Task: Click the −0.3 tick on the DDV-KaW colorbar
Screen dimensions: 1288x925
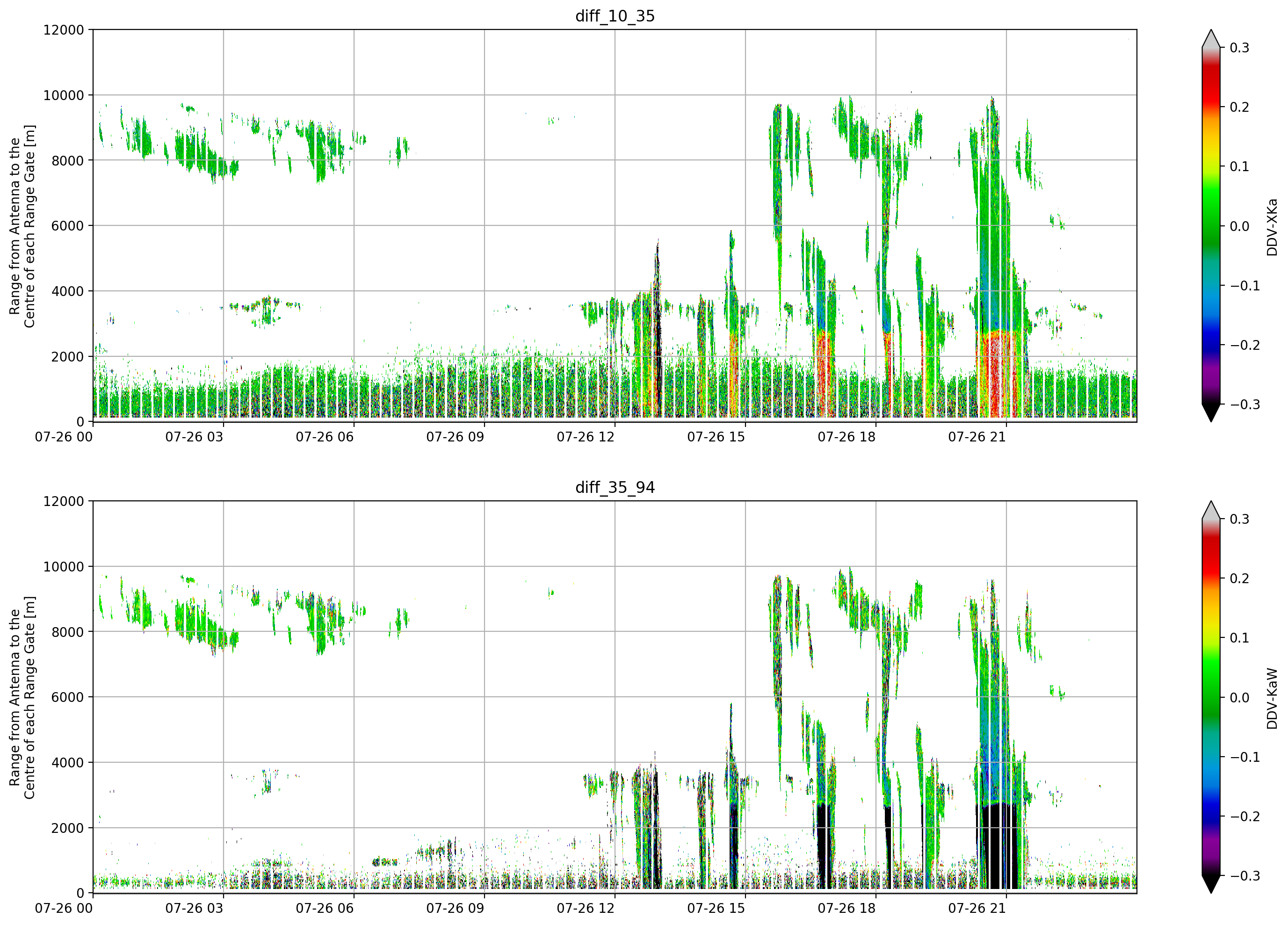Action: [x=1245, y=875]
